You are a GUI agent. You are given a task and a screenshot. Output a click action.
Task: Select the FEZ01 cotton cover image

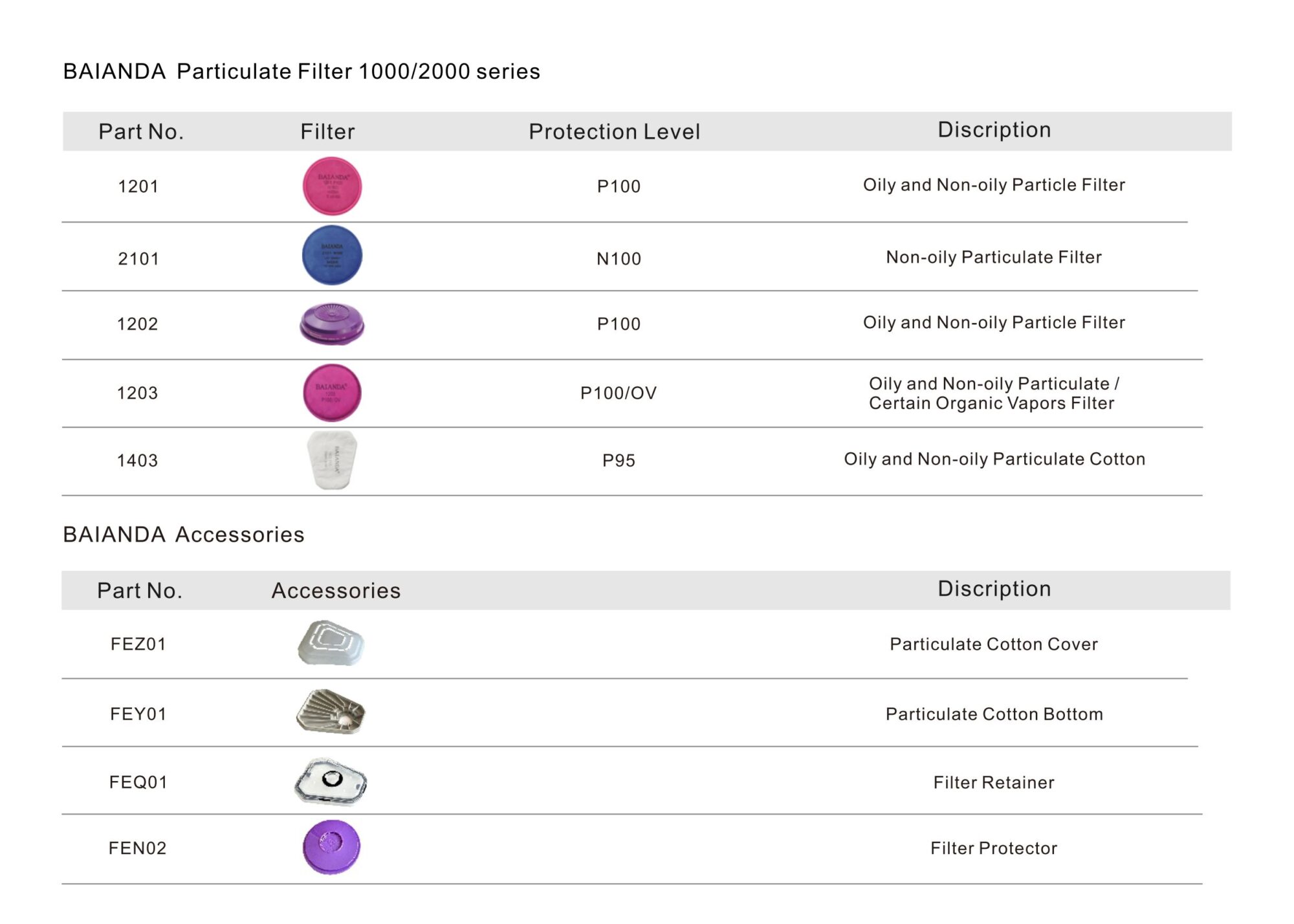[331, 643]
